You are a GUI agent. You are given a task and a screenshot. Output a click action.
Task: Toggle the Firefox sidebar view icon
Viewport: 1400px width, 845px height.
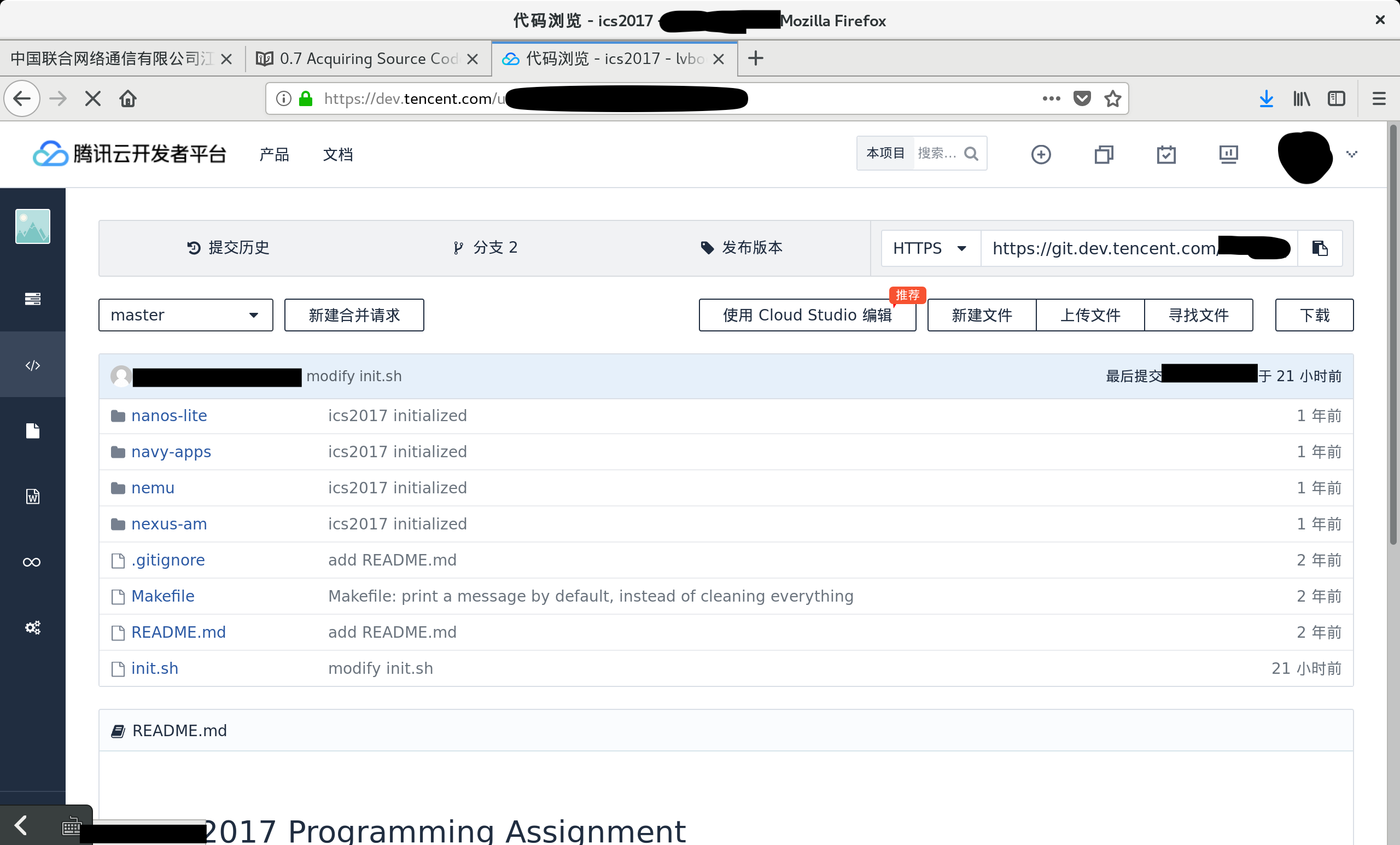click(1336, 99)
